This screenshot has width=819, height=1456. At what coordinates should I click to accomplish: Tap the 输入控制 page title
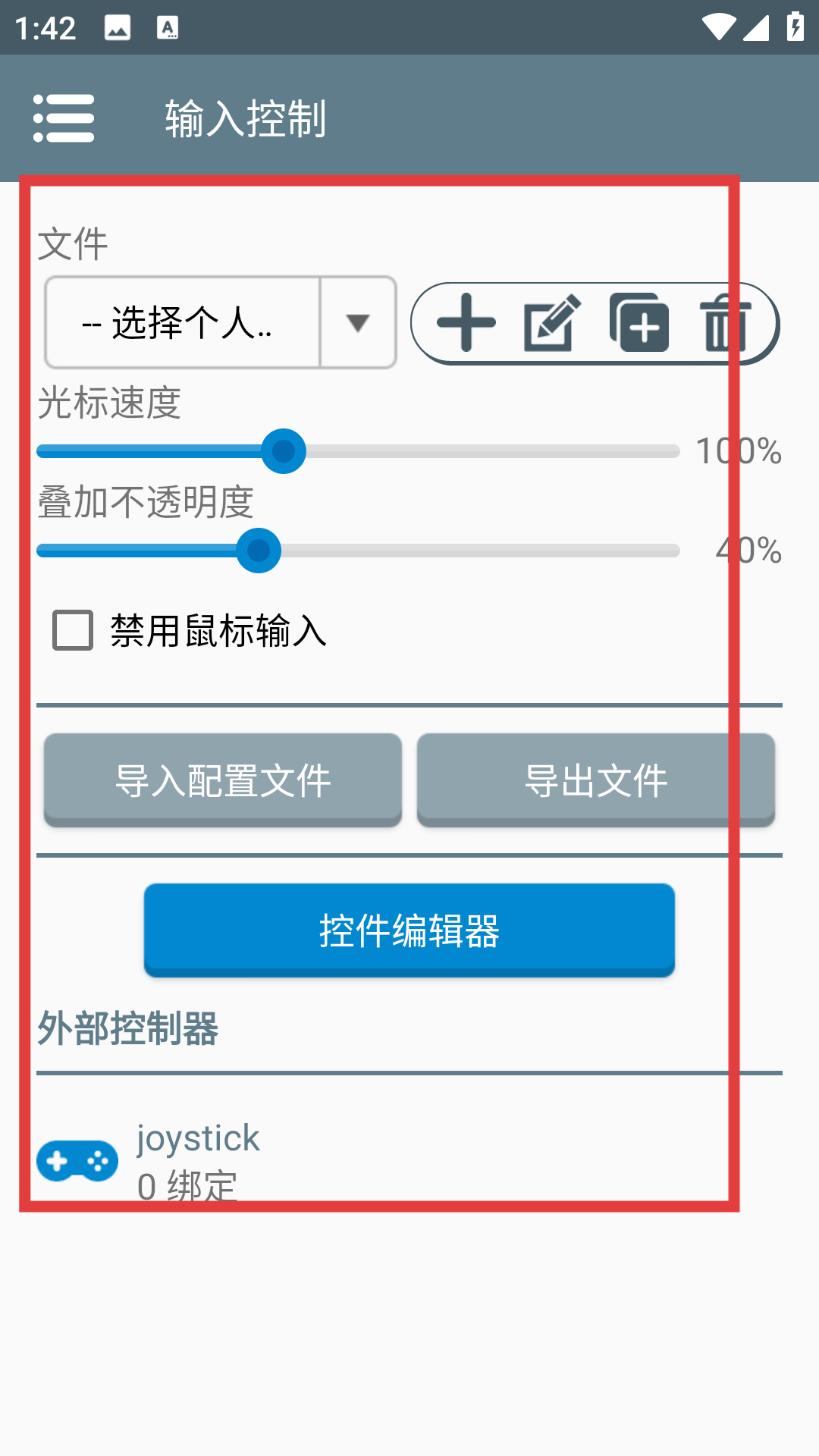coord(246,119)
